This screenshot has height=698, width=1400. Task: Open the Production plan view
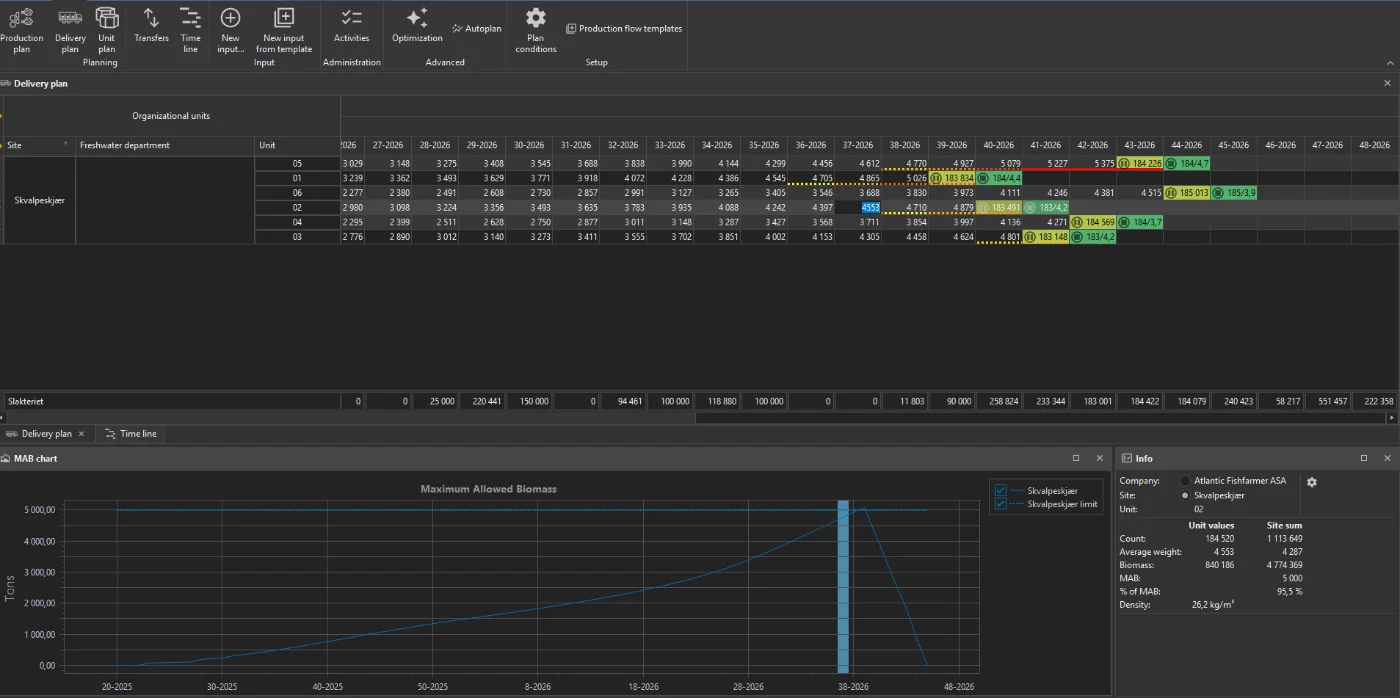click(x=21, y=29)
